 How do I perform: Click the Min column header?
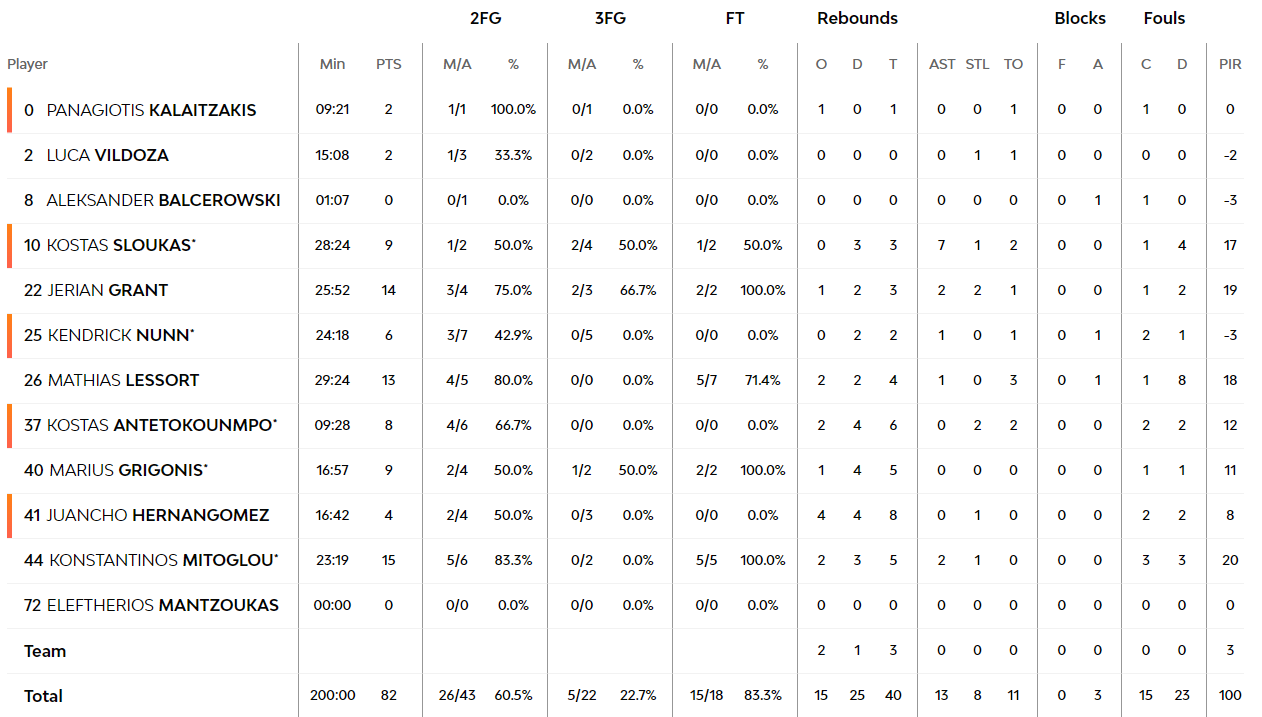pyautogui.click(x=332, y=64)
